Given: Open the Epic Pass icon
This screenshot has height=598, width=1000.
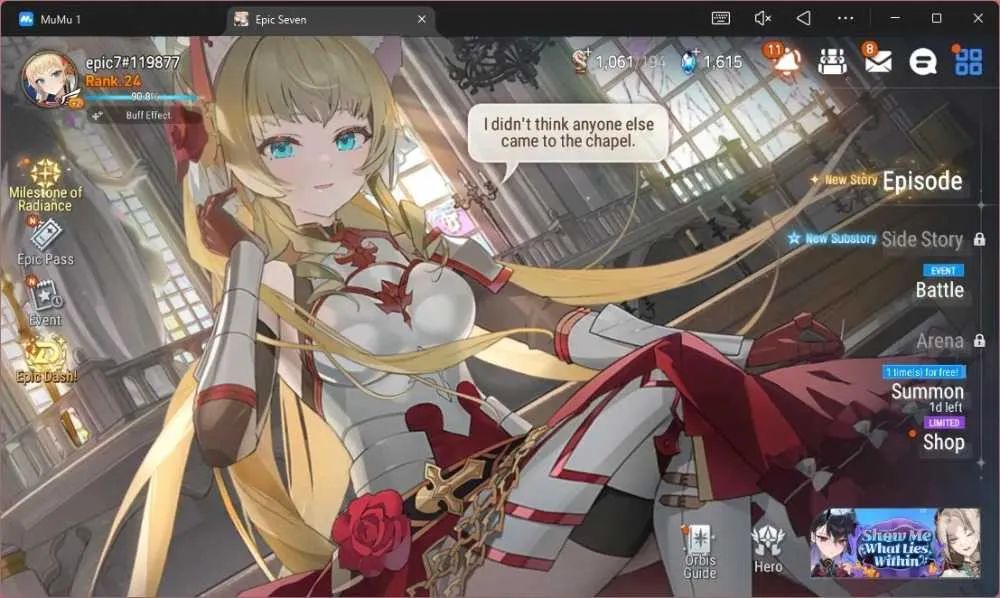Looking at the screenshot, I should (x=45, y=241).
